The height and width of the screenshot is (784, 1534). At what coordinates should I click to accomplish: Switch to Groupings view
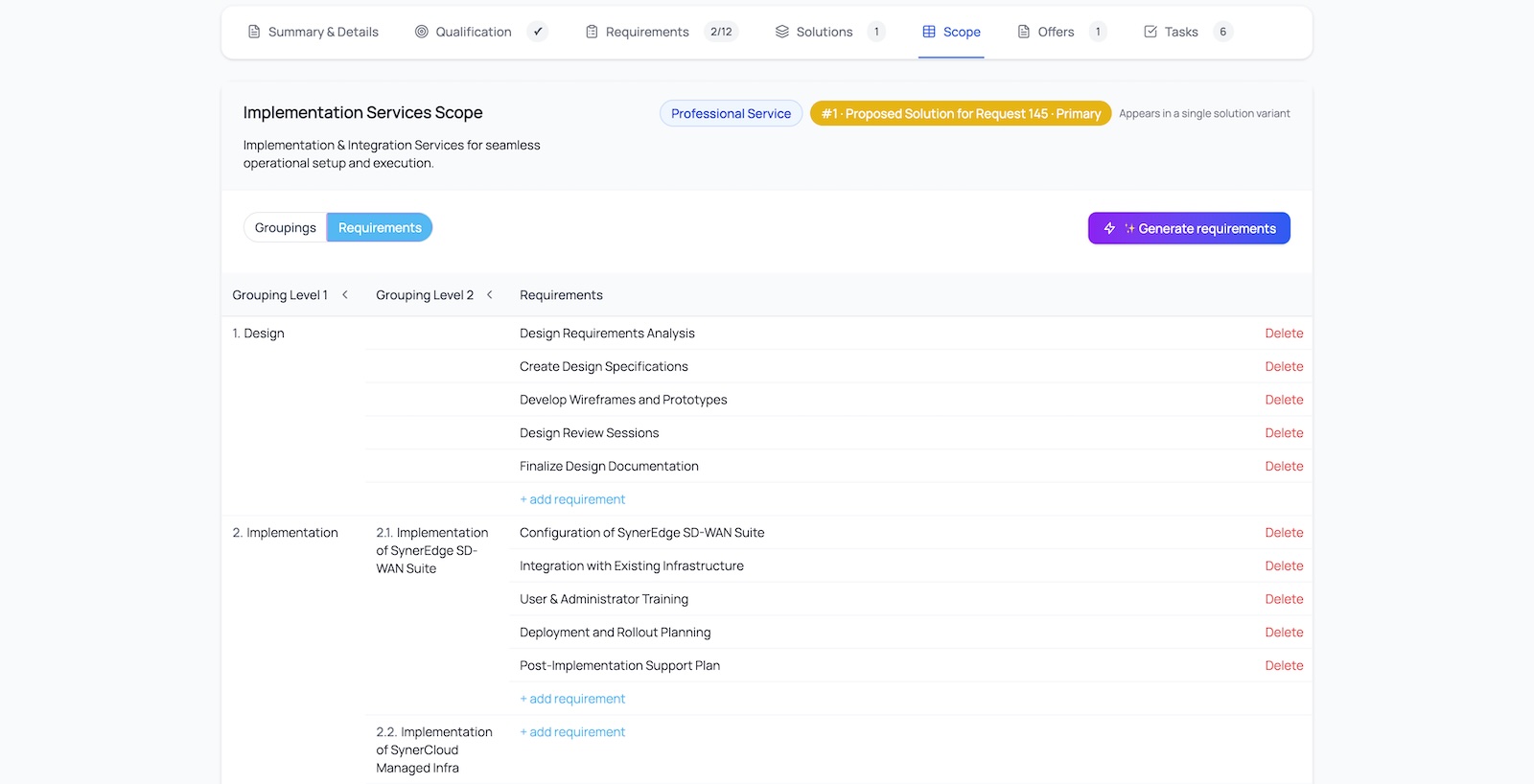[x=285, y=228]
